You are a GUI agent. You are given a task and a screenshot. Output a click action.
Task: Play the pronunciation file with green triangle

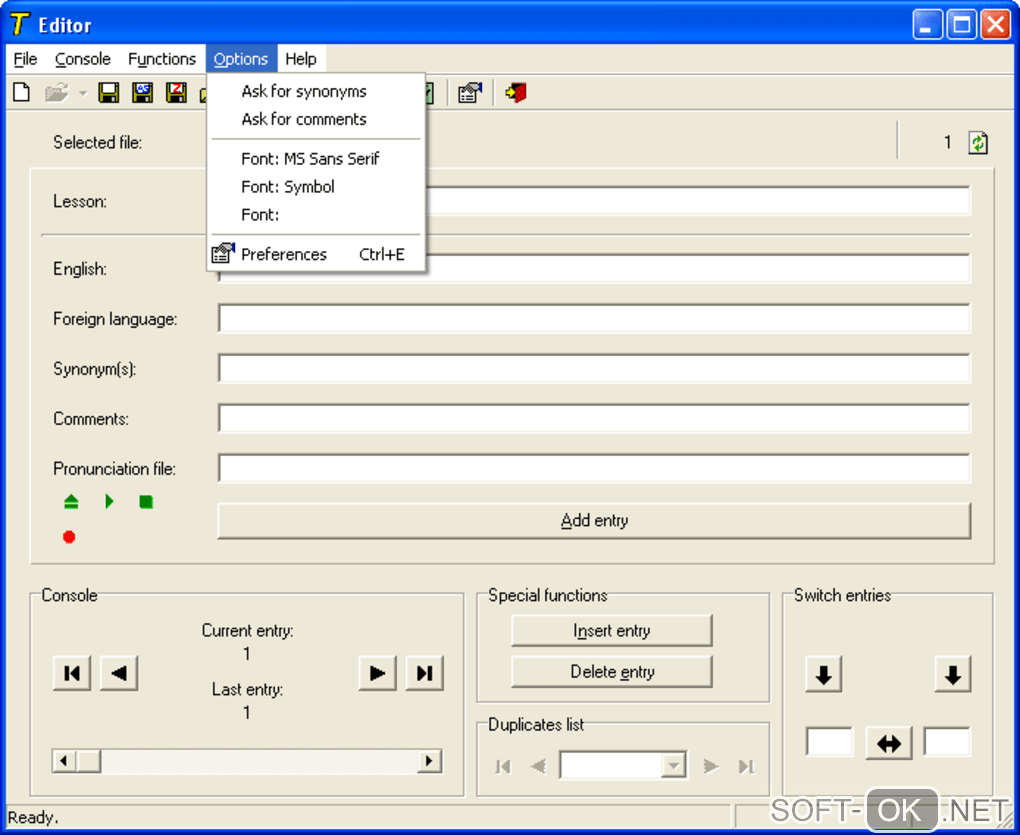(x=110, y=502)
